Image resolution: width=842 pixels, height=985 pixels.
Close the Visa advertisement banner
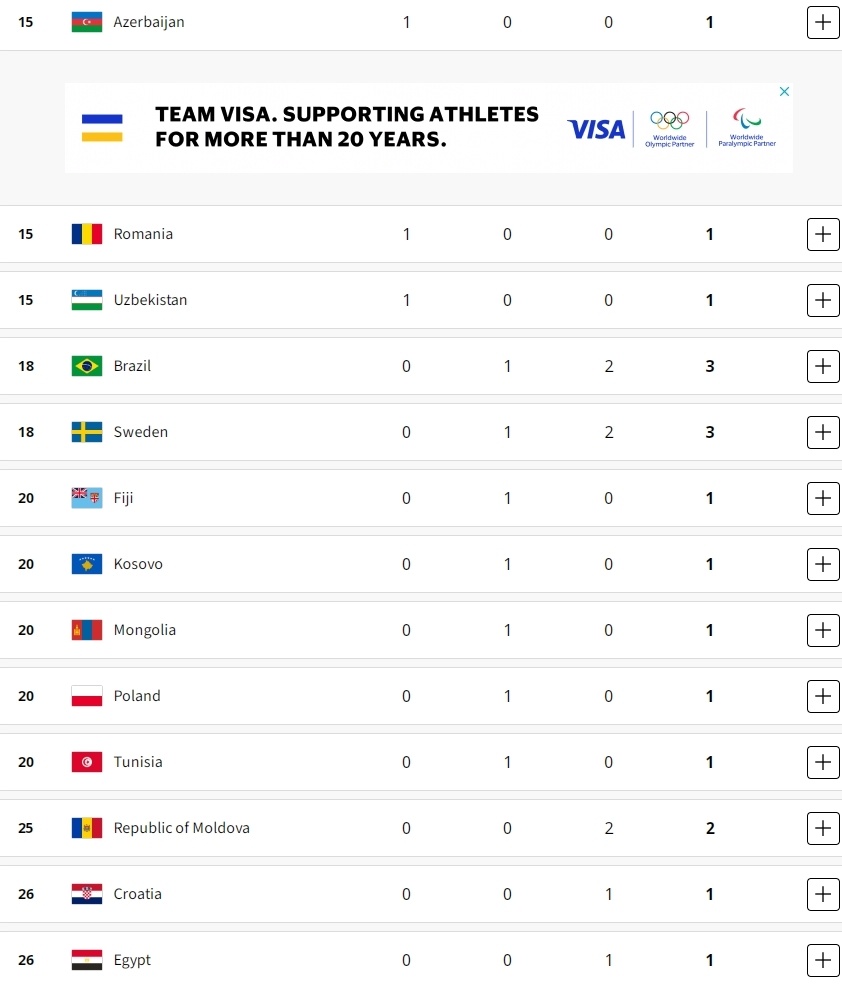tap(784, 92)
